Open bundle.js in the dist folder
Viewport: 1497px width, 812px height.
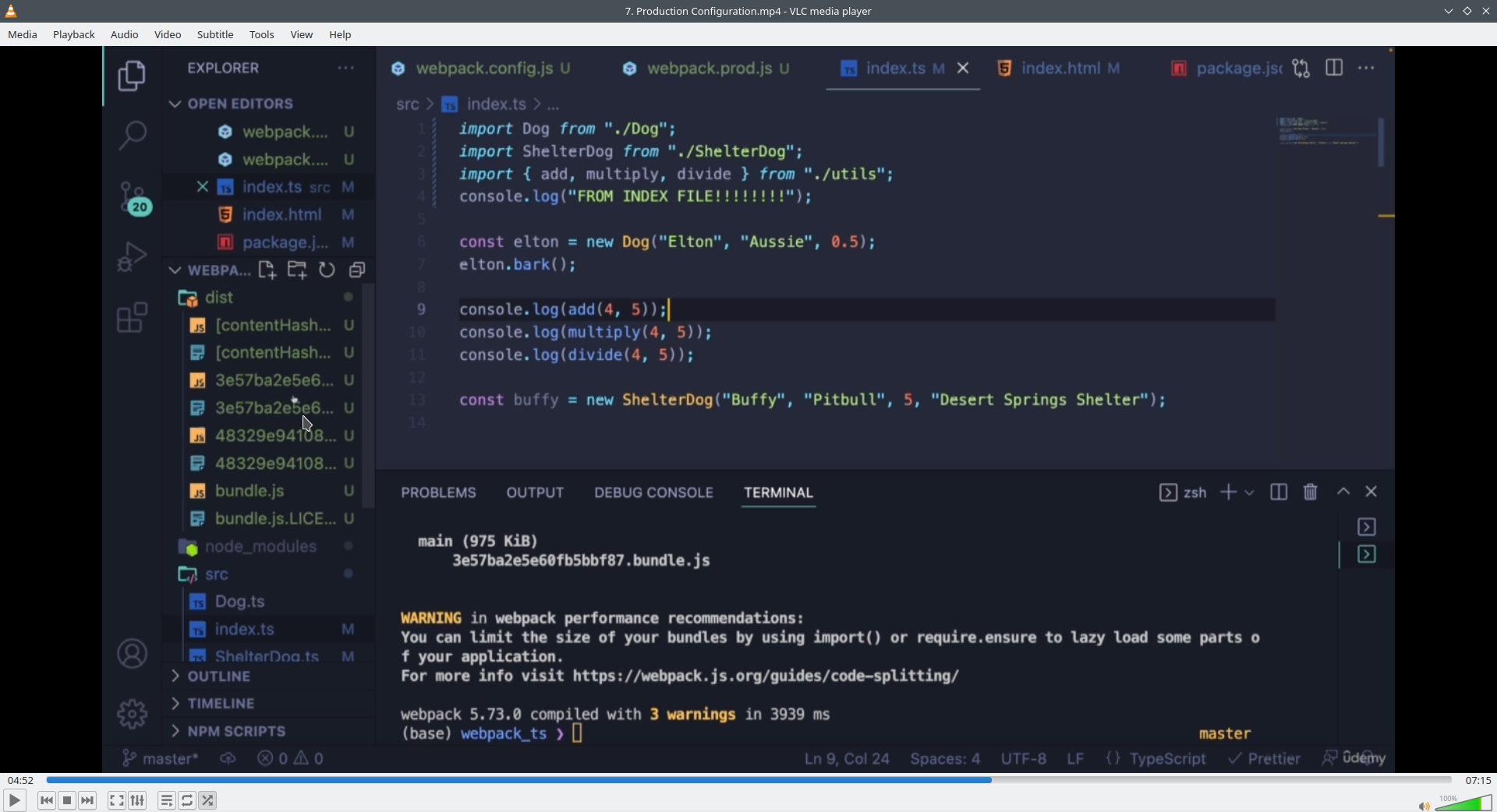coord(249,491)
